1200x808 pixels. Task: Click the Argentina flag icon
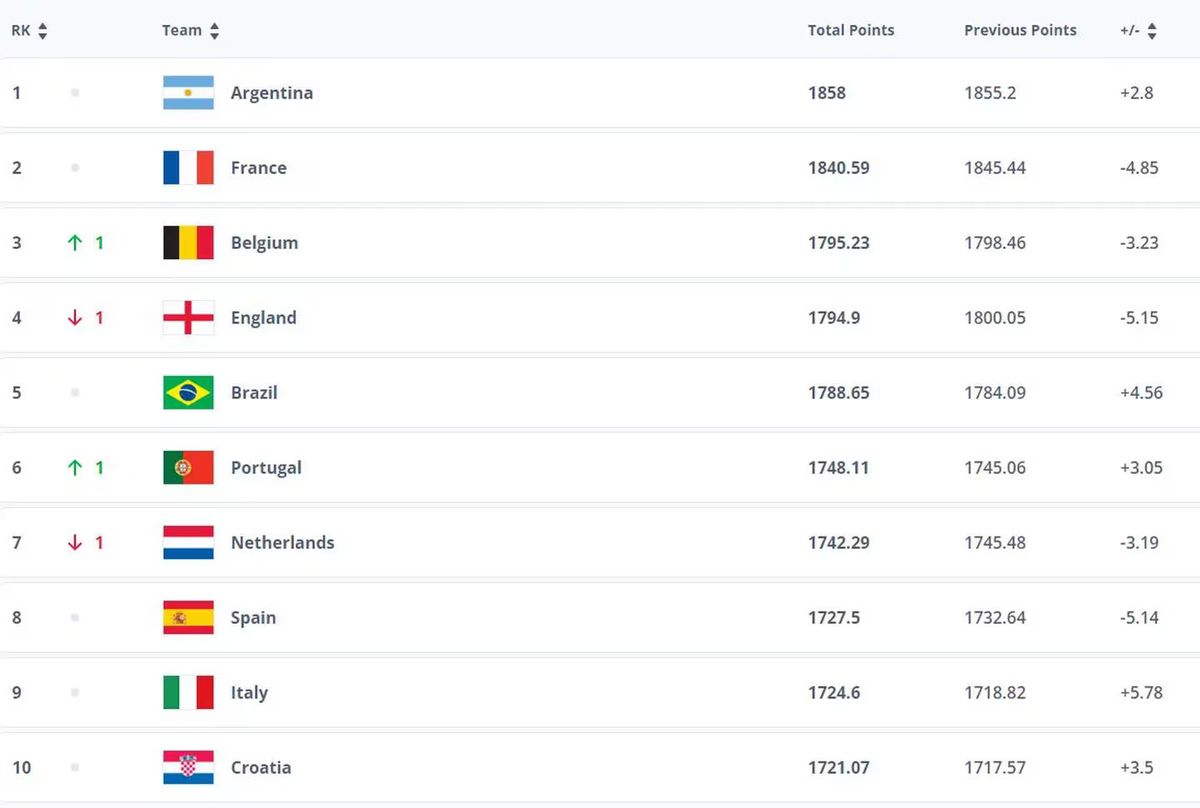[187, 92]
